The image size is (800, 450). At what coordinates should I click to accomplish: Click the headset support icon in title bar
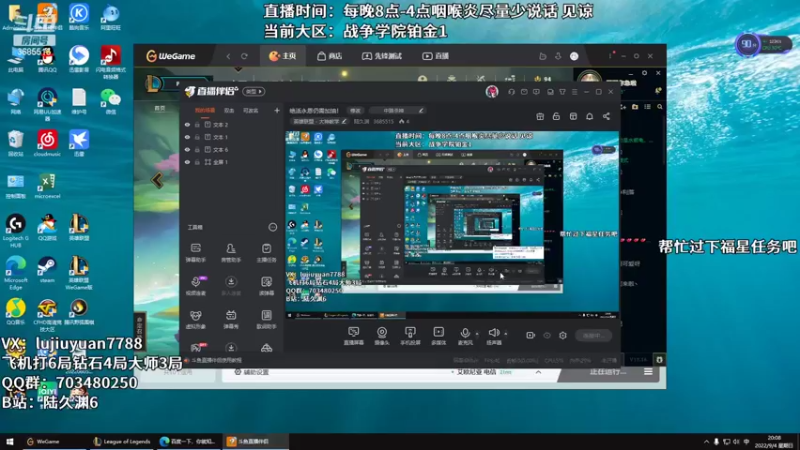tap(511, 92)
